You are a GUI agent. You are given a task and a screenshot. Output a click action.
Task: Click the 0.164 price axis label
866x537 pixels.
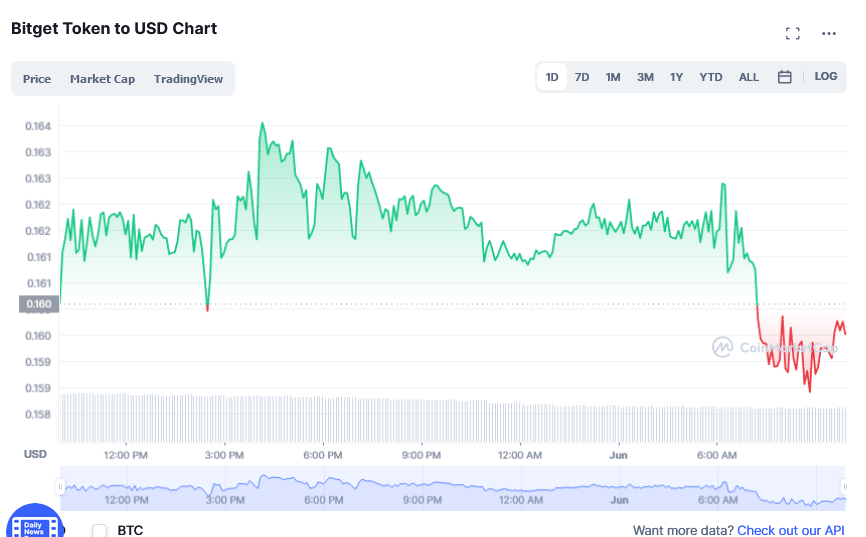[x=38, y=126]
